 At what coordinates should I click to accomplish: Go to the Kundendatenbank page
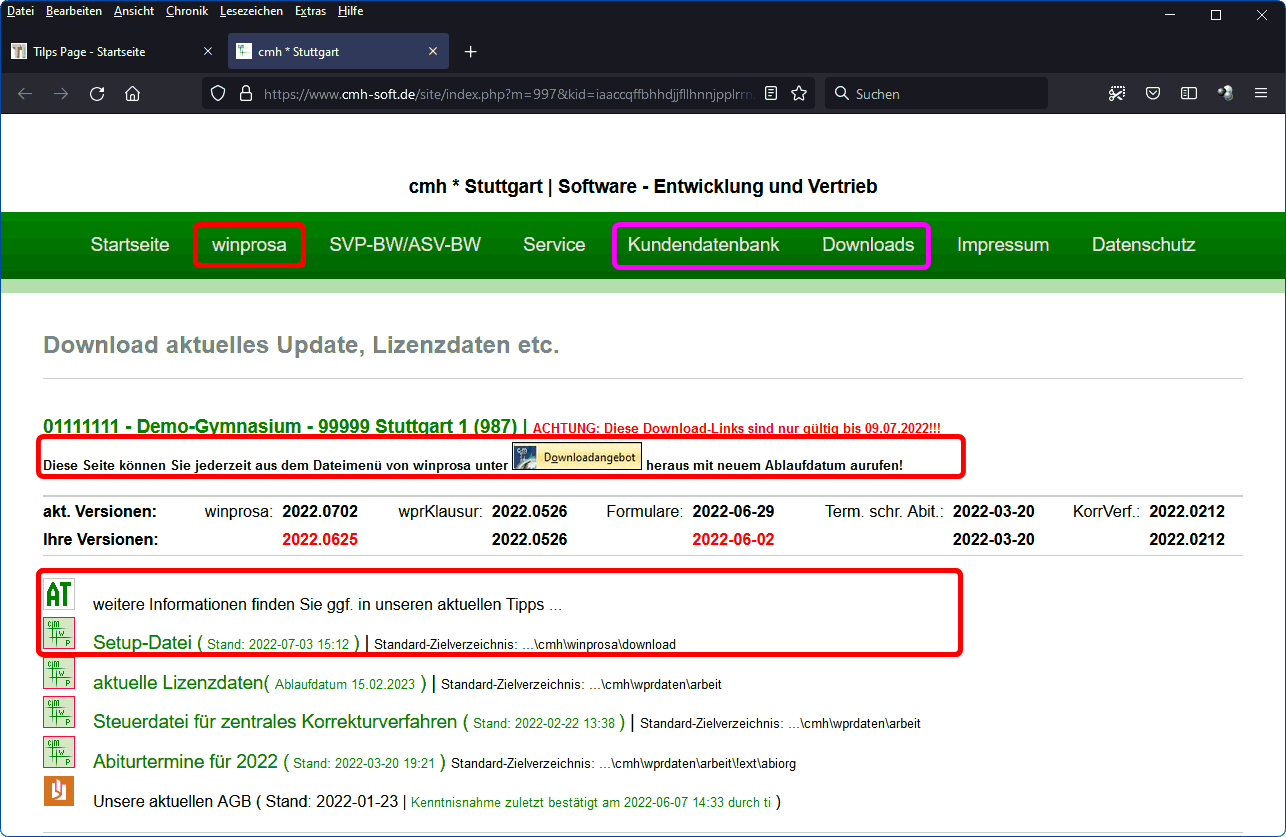pyautogui.click(x=703, y=245)
